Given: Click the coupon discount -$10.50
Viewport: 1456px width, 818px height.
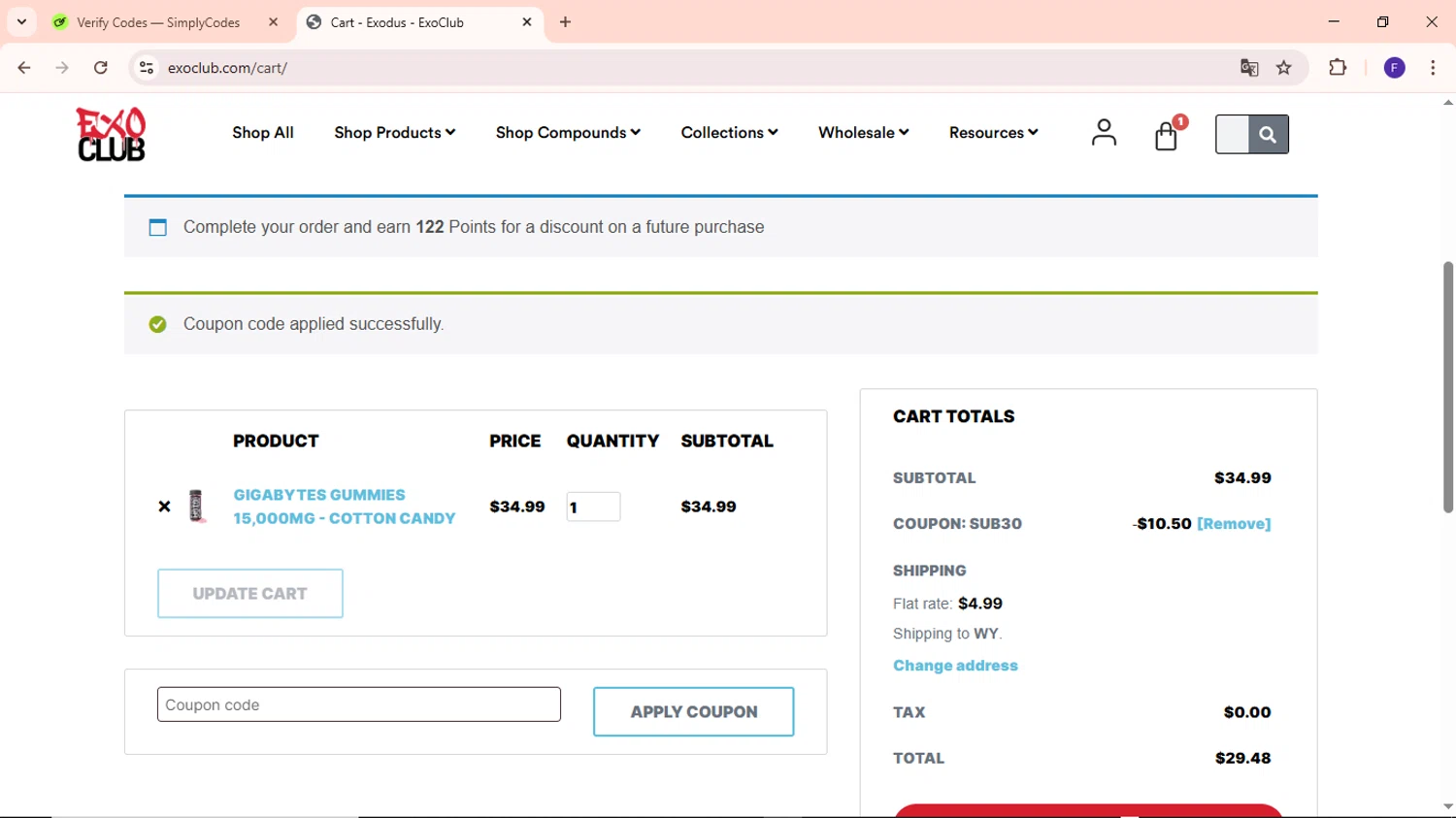Looking at the screenshot, I should pos(1162,524).
